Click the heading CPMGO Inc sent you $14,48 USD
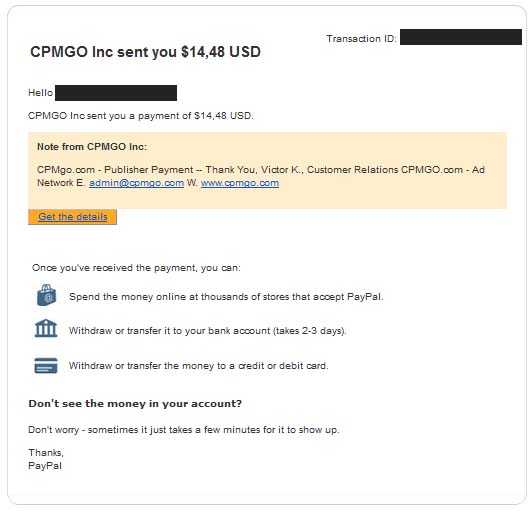 [x=146, y=52]
